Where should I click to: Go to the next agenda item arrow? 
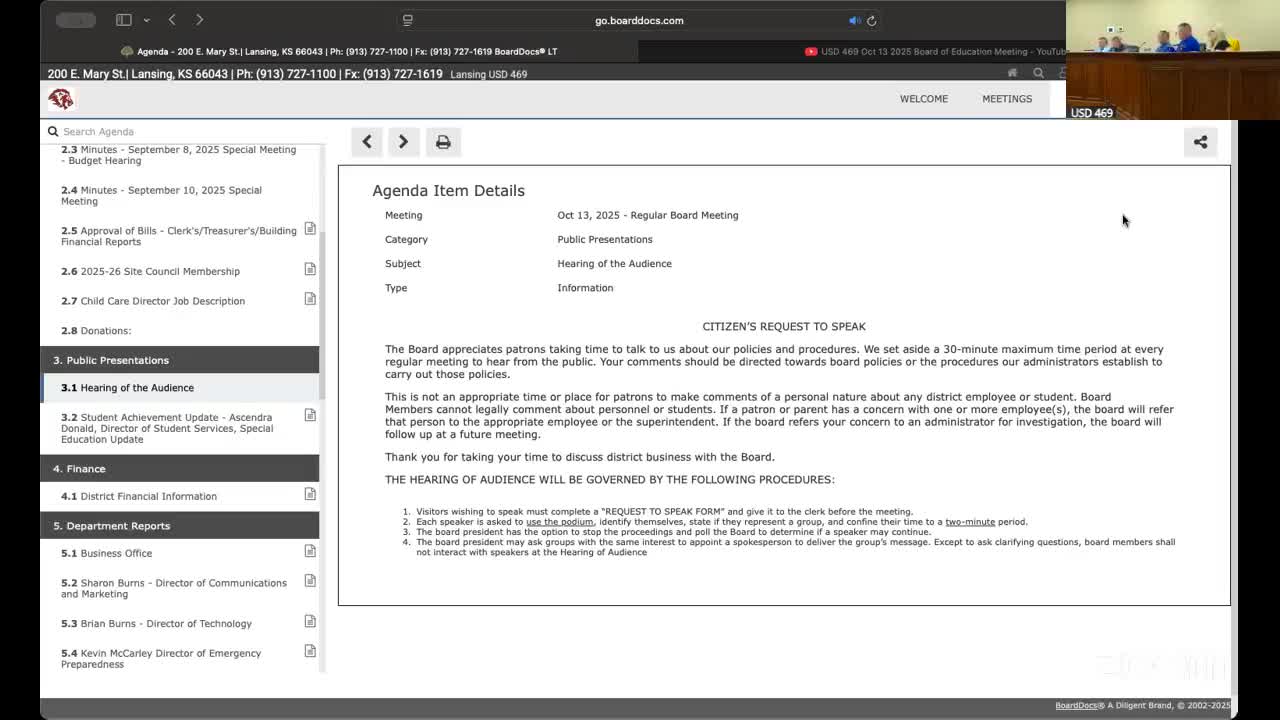click(x=403, y=142)
